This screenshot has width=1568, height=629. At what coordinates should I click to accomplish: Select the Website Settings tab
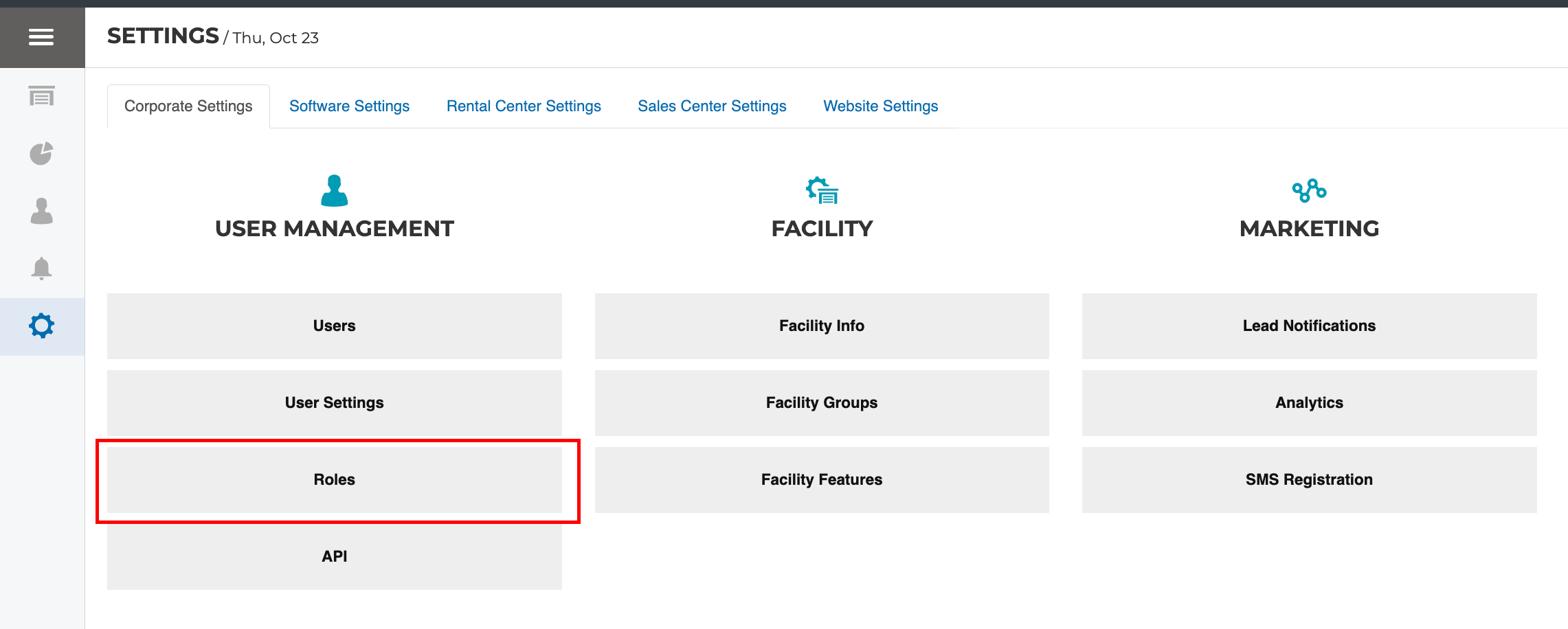pos(880,106)
